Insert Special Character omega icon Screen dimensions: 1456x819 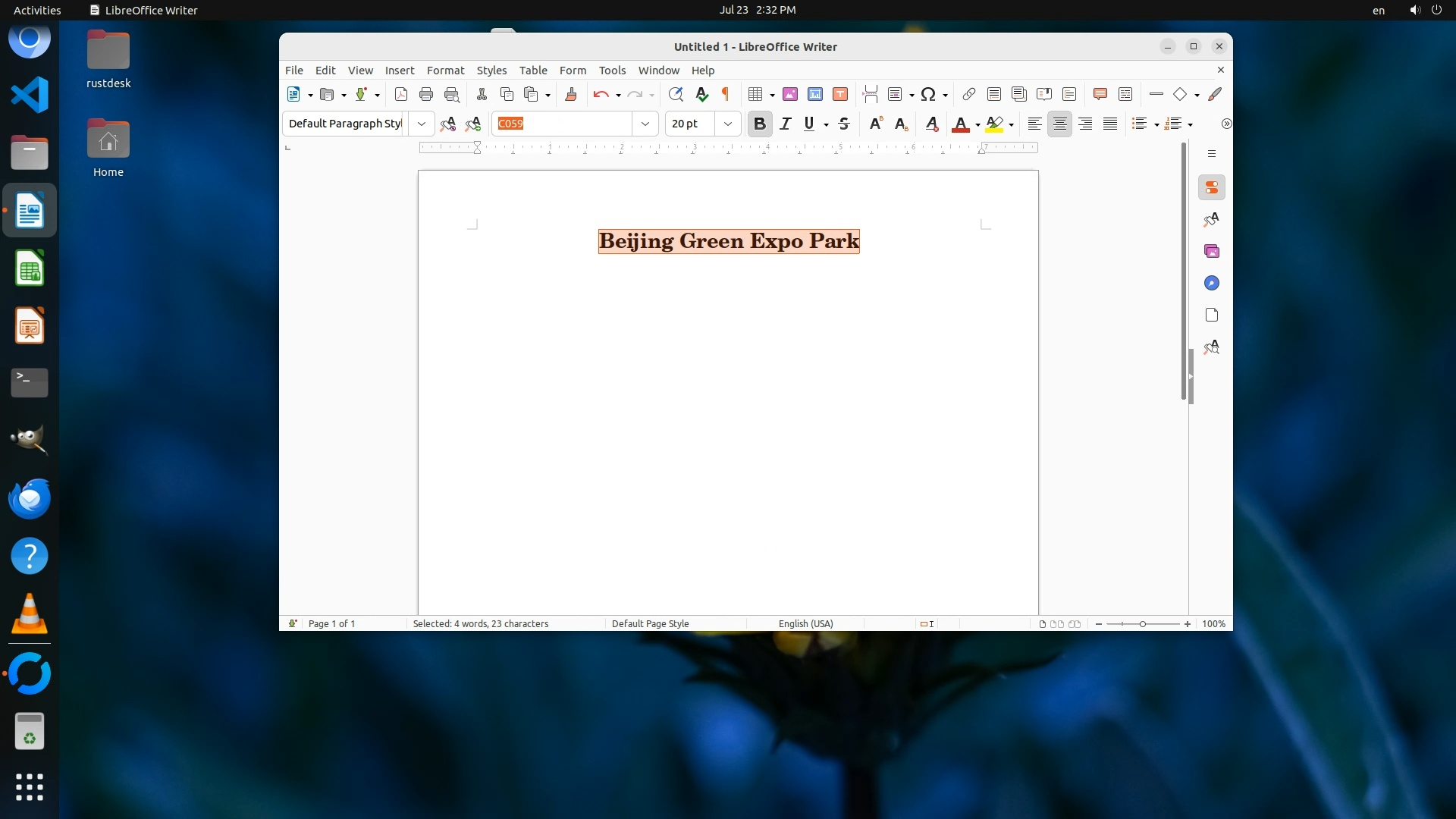[x=928, y=94]
